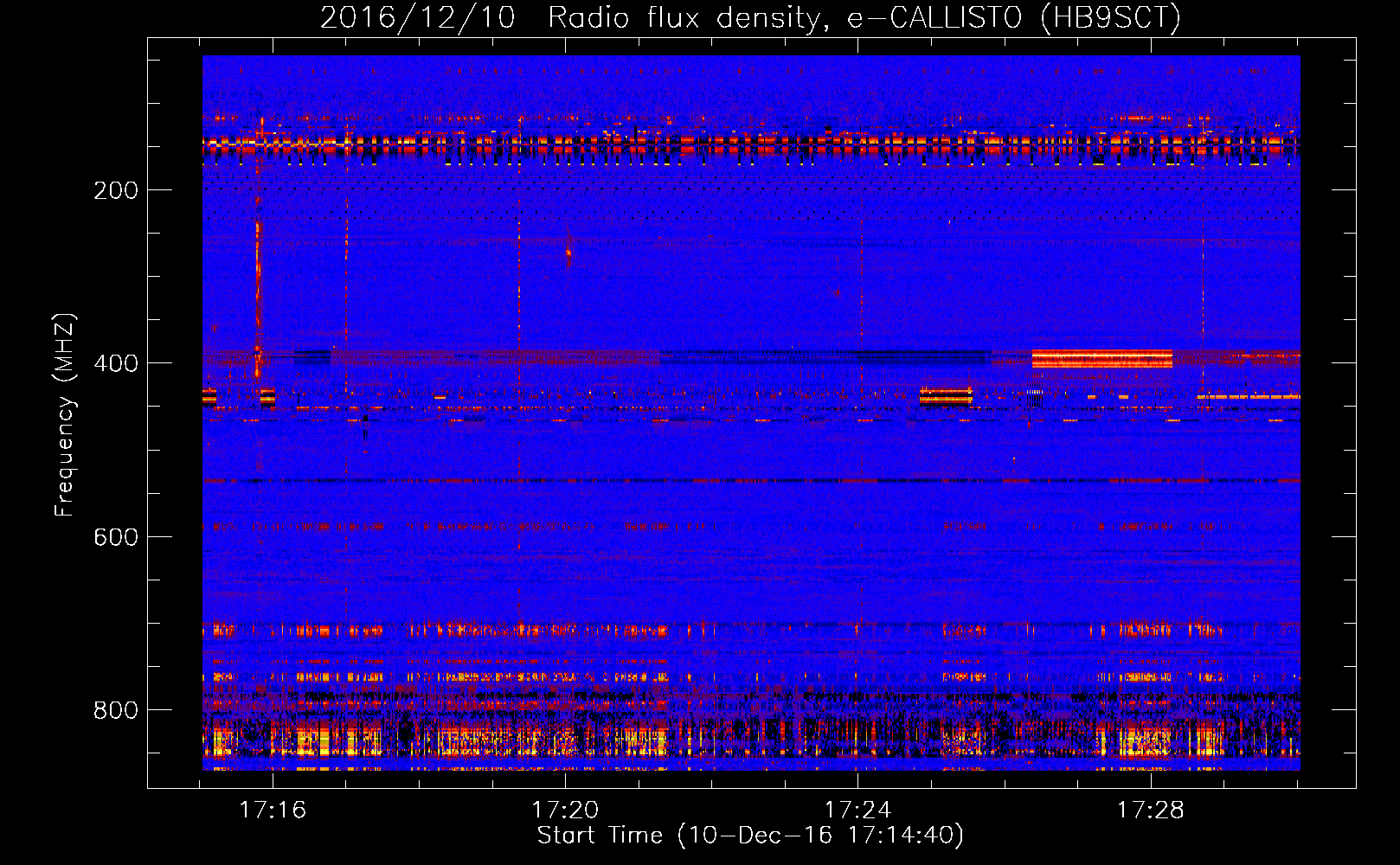Click the 17:28 time tick label
The width and height of the screenshot is (1400, 865).
(x=1151, y=811)
